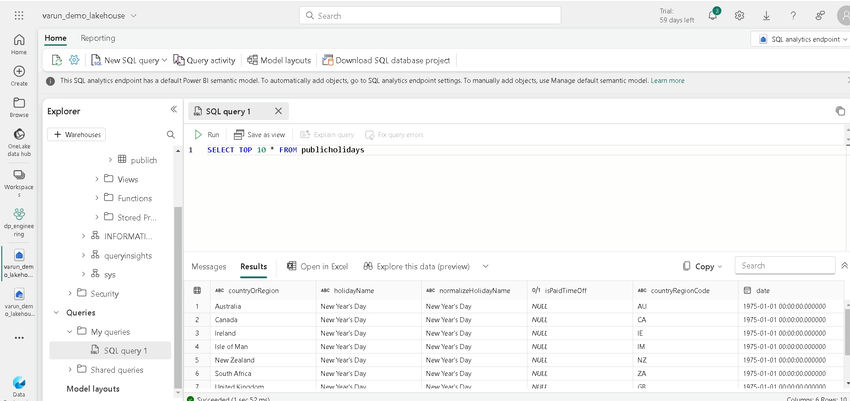Click the New Zealand cell

pos(262,360)
